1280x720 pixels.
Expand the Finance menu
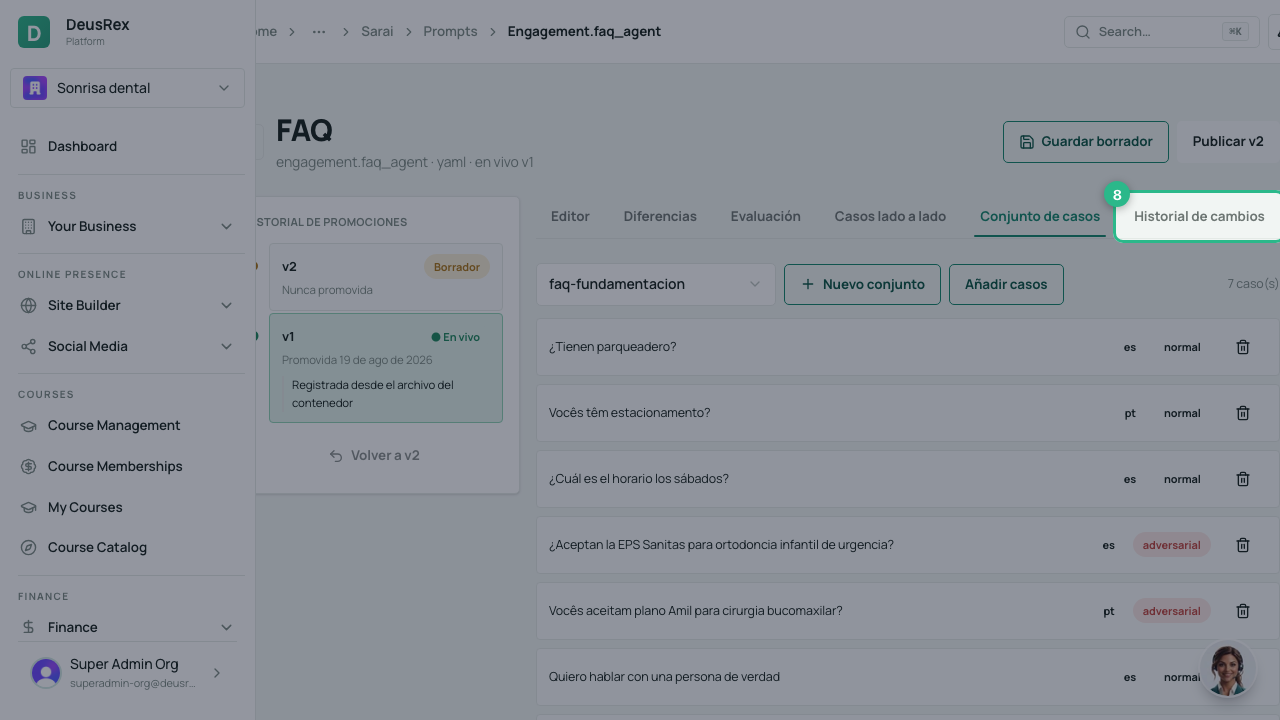click(x=127, y=627)
